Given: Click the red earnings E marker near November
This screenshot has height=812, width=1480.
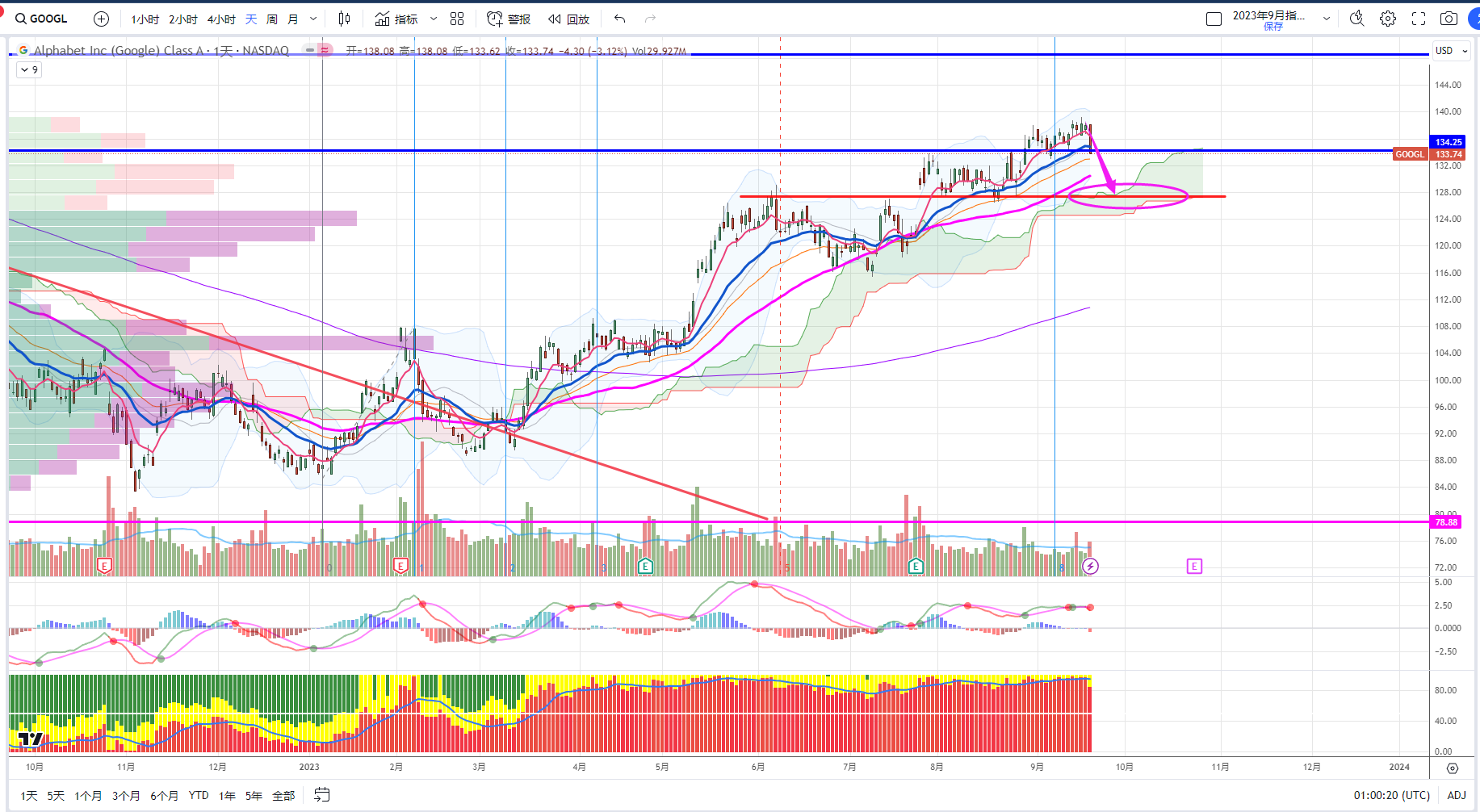Looking at the screenshot, I should [103, 566].
